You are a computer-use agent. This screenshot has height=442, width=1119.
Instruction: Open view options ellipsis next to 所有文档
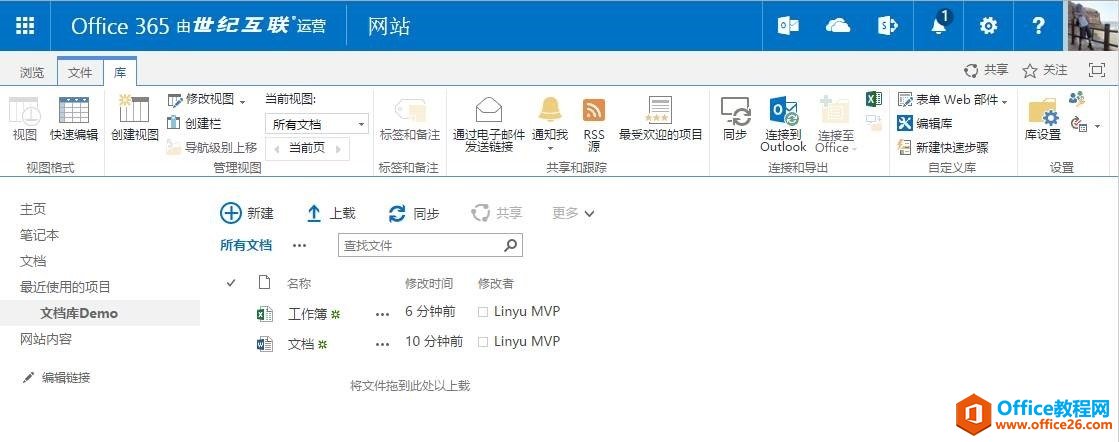[300, 246]
